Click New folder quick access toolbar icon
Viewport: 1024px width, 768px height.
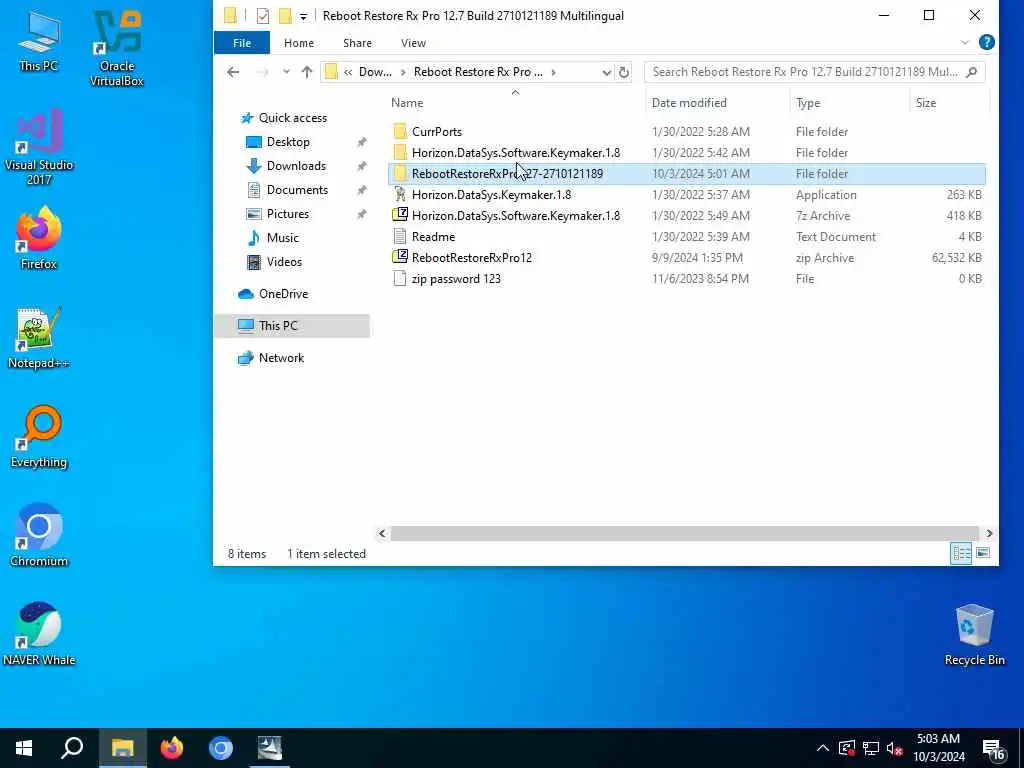click(285, 16)
